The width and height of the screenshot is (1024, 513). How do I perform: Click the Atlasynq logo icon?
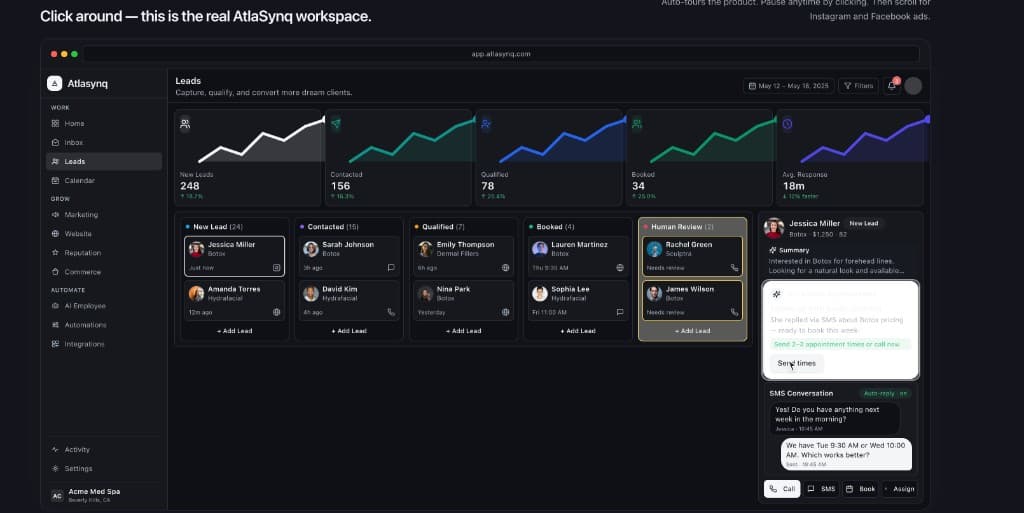pyautogui.click(x=55, y=83)
